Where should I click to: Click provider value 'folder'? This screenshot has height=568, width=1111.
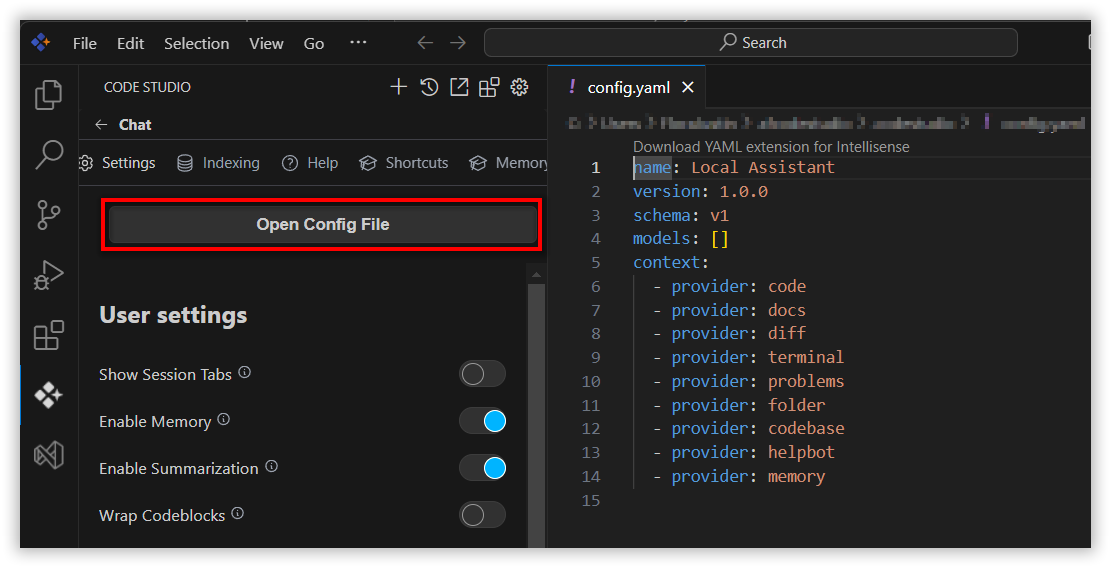[x=796, y=405]
